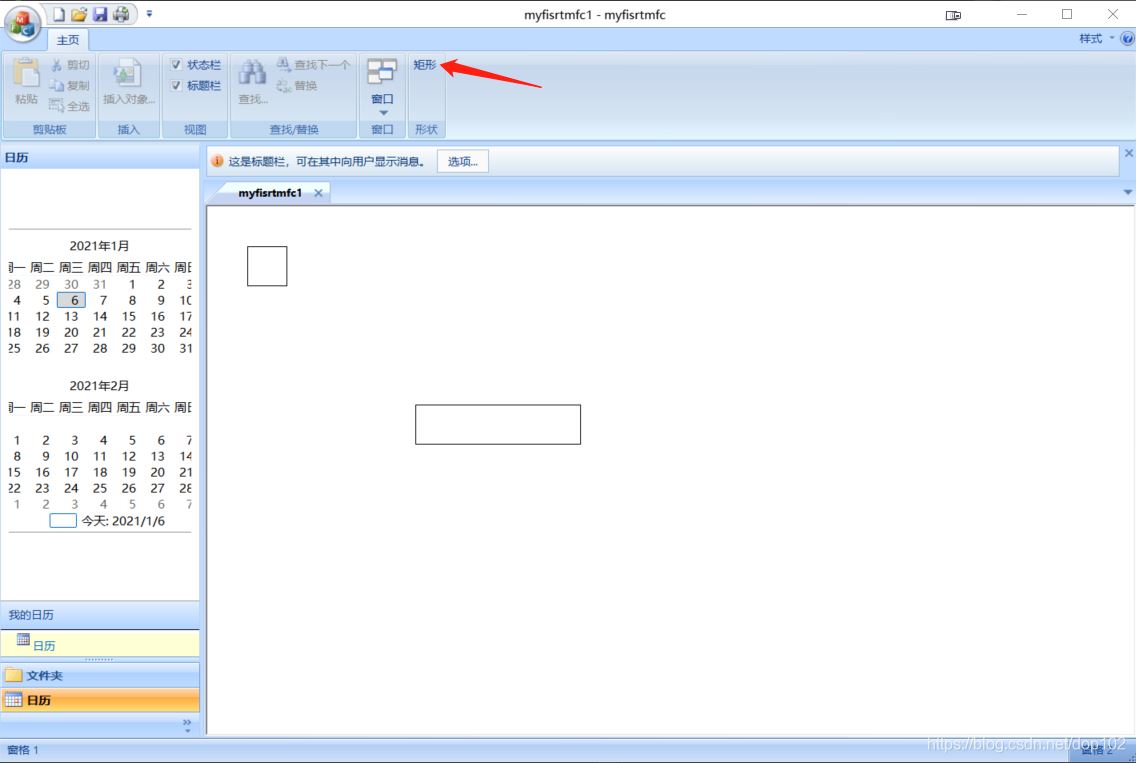Click the 复制 copy command
Viewport: 1136px width, 763px height.
(70, 86)
